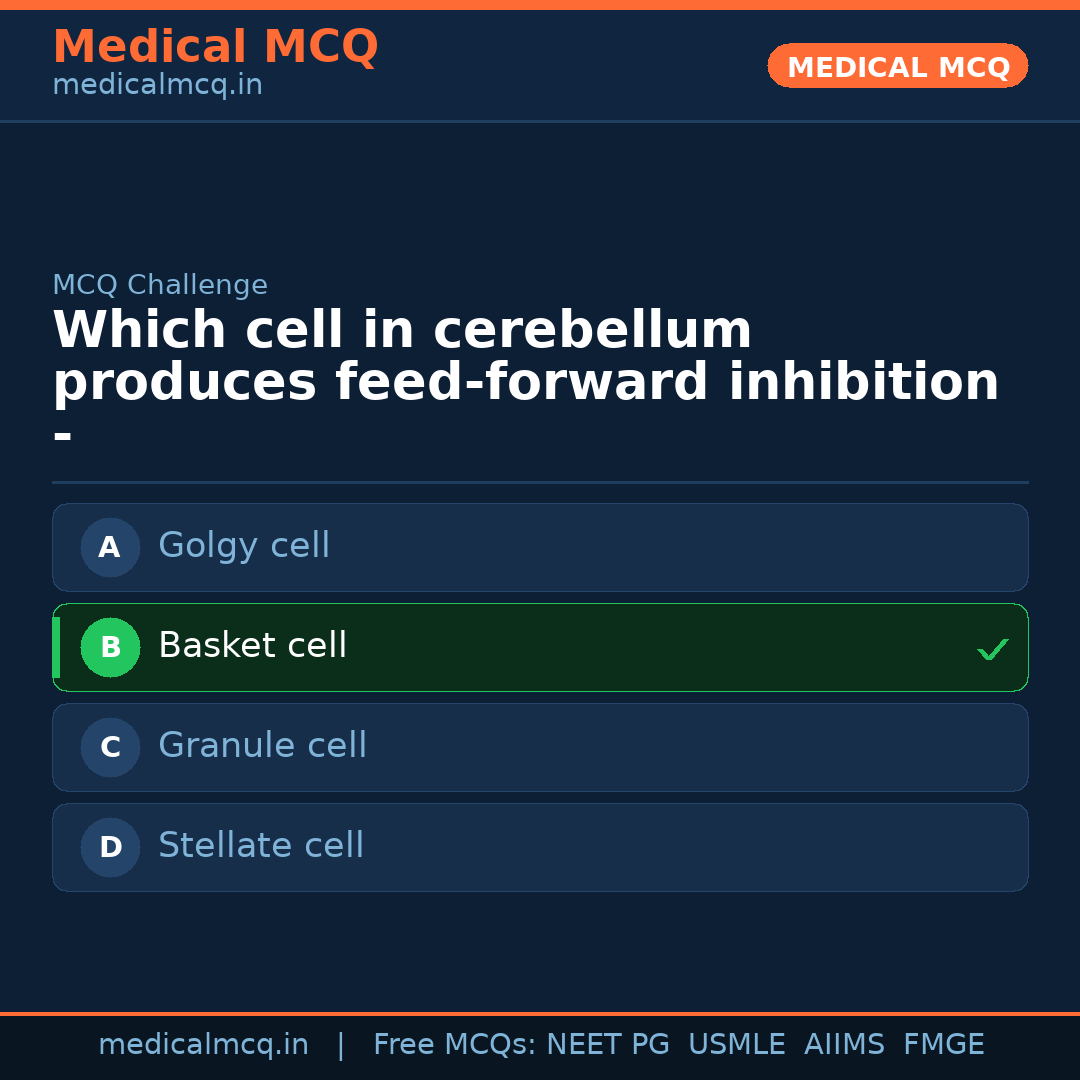Click FMGE in the footer
This screenshot has height=1080, width=1080.
[943, 1045]
